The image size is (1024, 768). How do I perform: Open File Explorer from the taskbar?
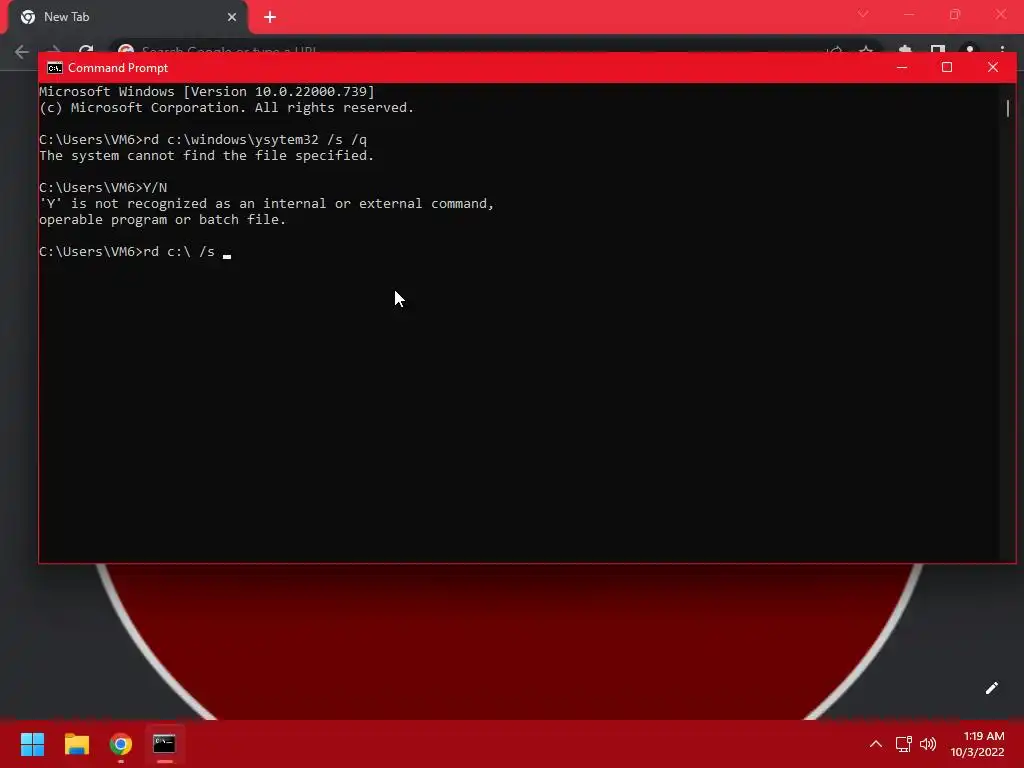pos(76,744)
